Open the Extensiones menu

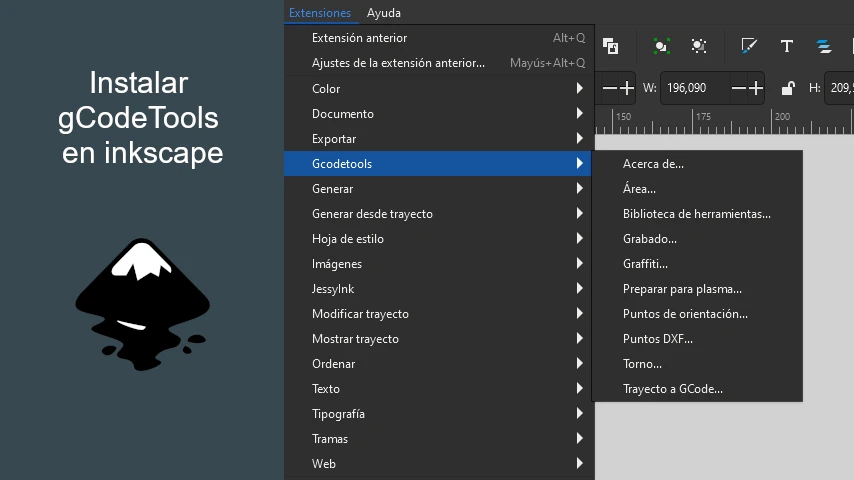(320, 13)
